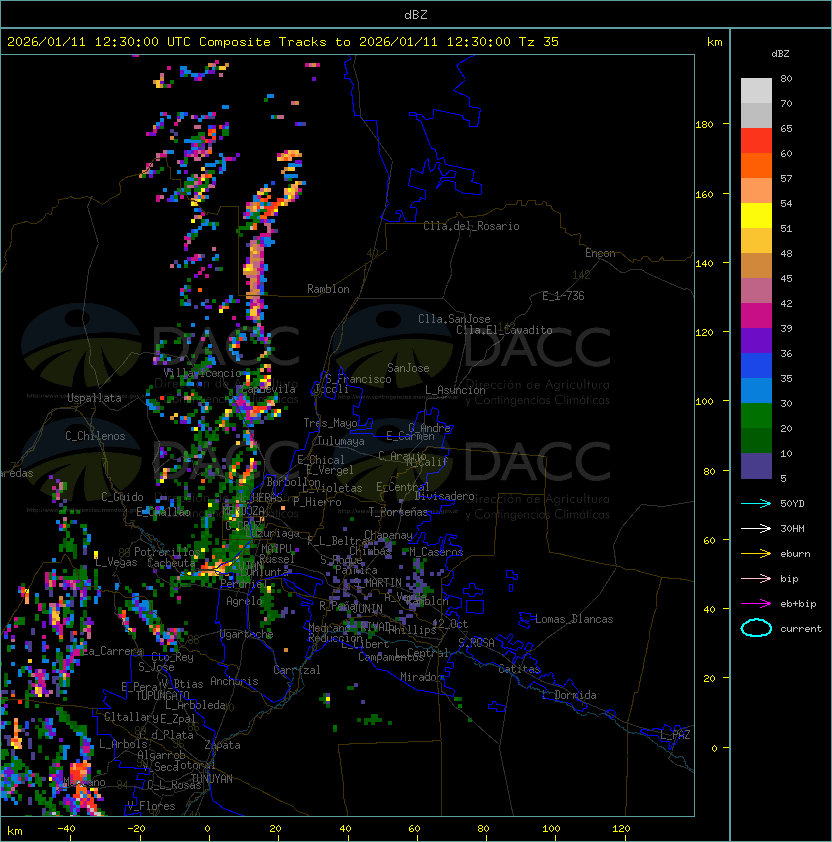Screen dimensions: 832x842
Task: Click the 'dBZ' title at top
Action: tap(416, 15)
